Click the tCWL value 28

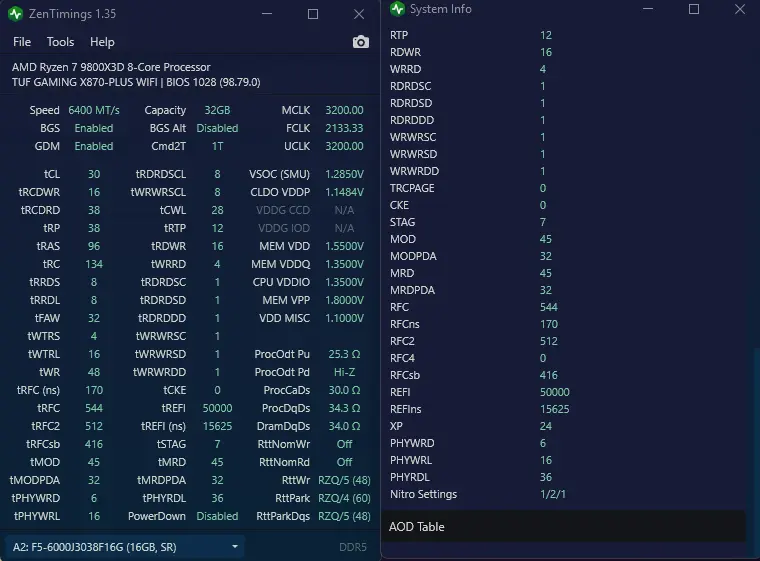click(x=217, y=210)
